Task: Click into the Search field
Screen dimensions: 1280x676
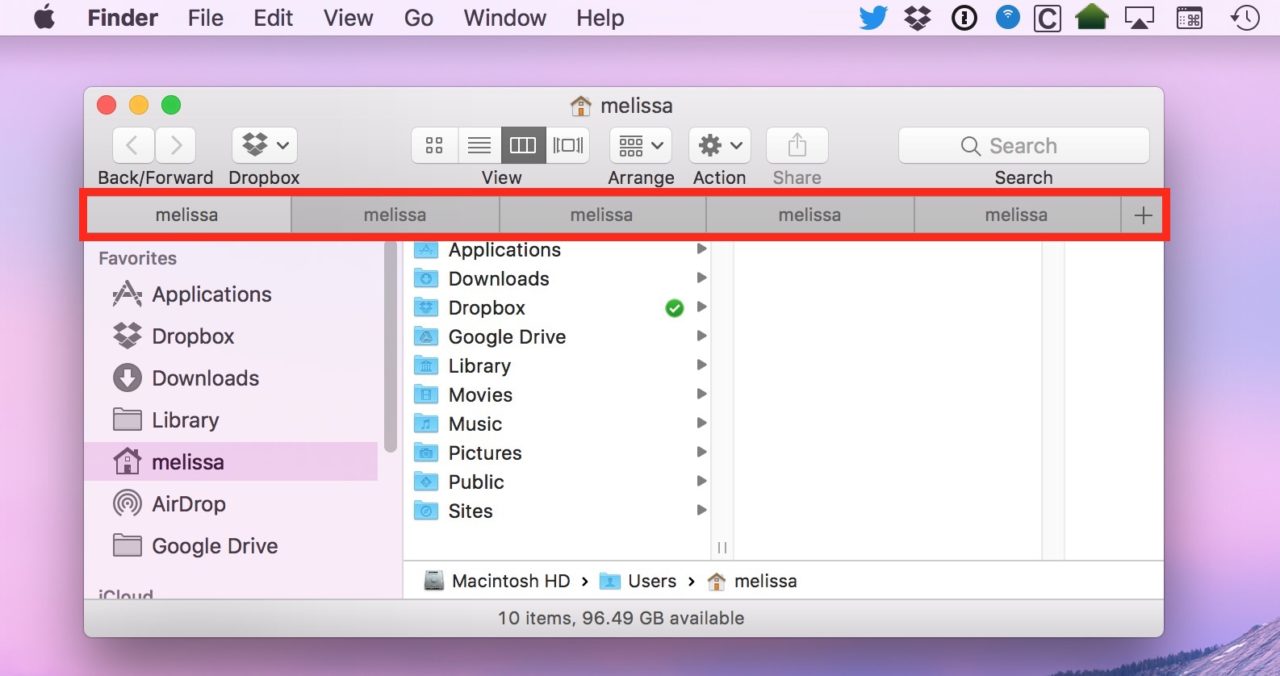Action: pos(1023,145)
